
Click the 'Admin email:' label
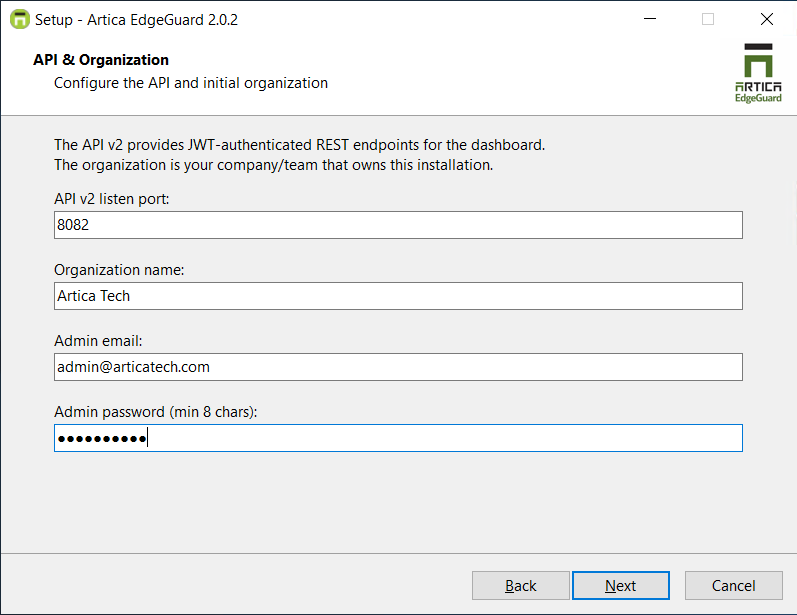[98, 341]
